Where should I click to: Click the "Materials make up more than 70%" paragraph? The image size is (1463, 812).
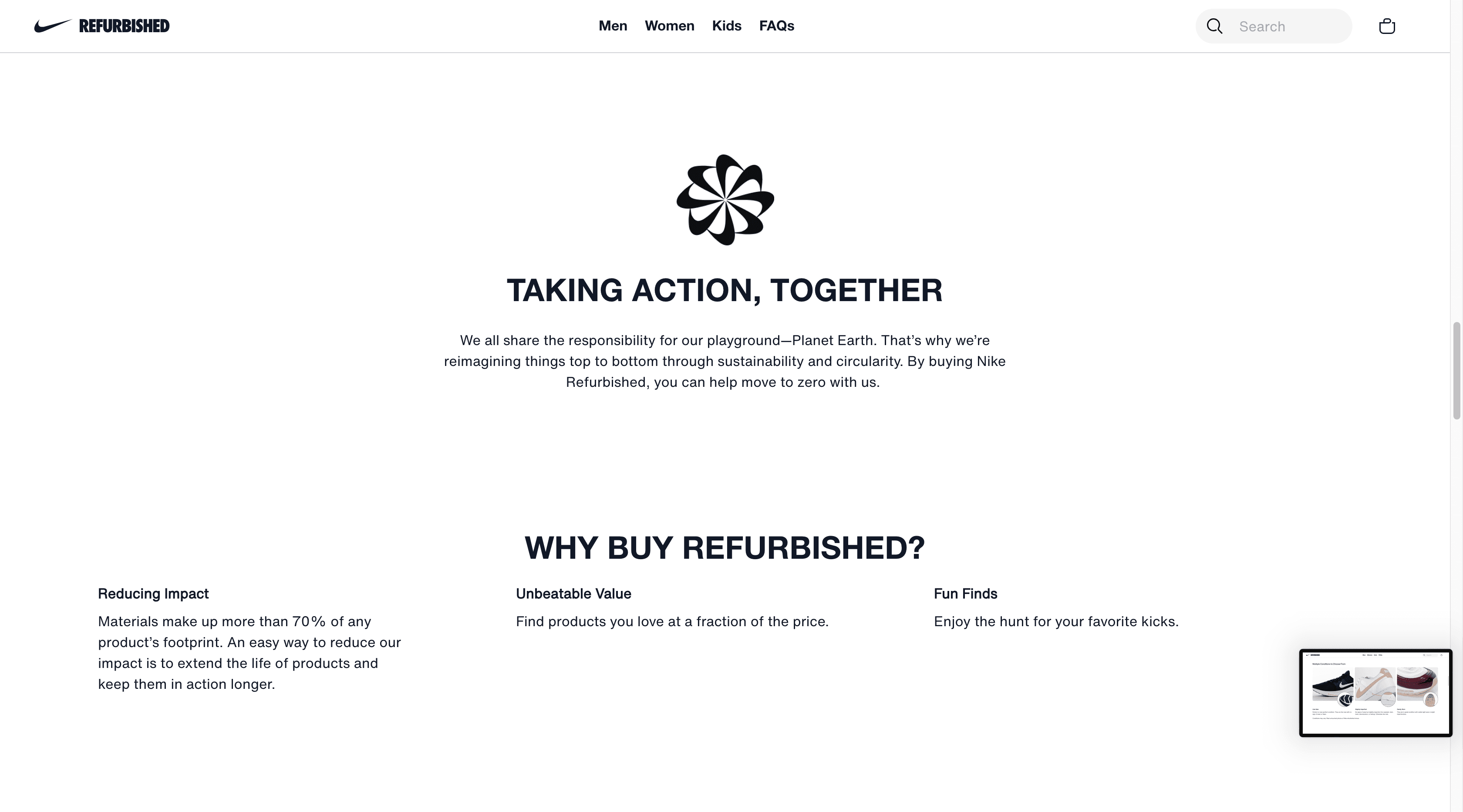tap(249, 653)
